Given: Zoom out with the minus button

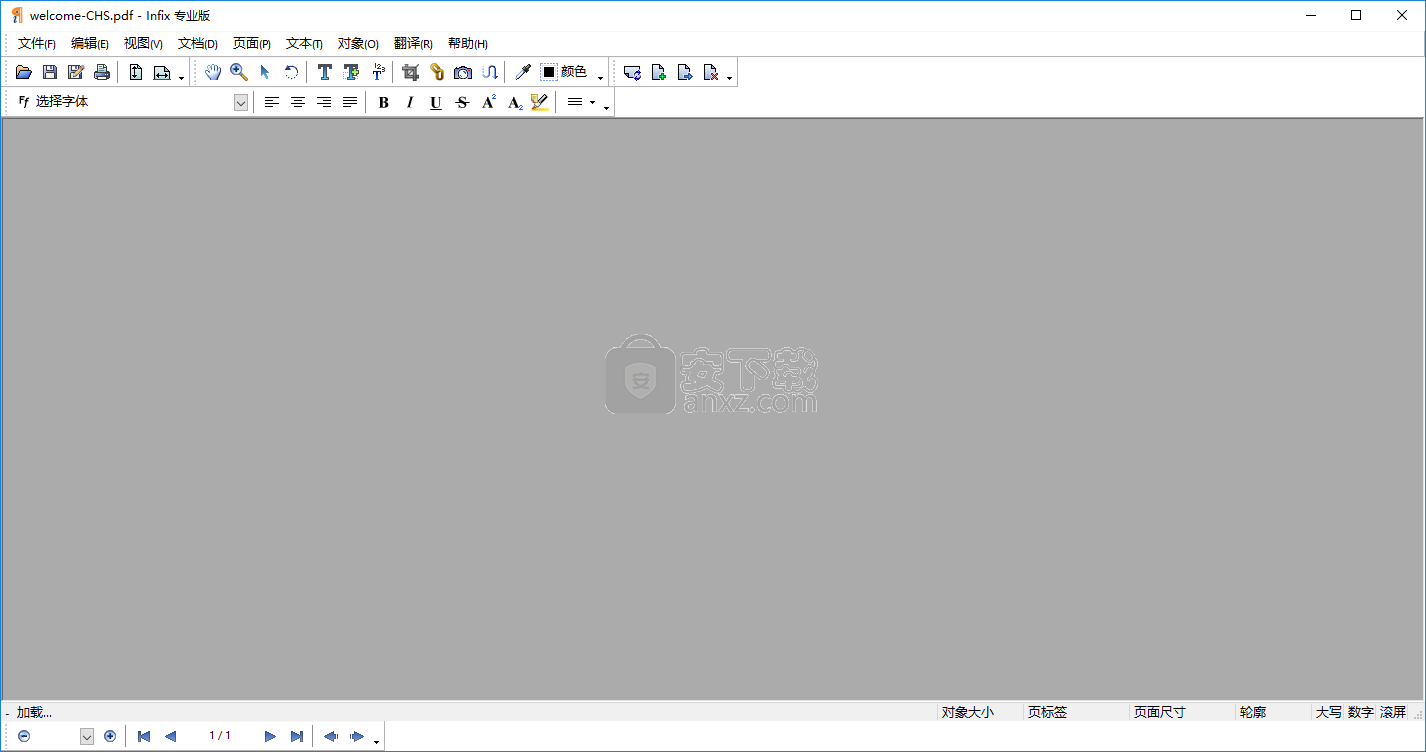Looking at the screenshot, I should point(24,736).
